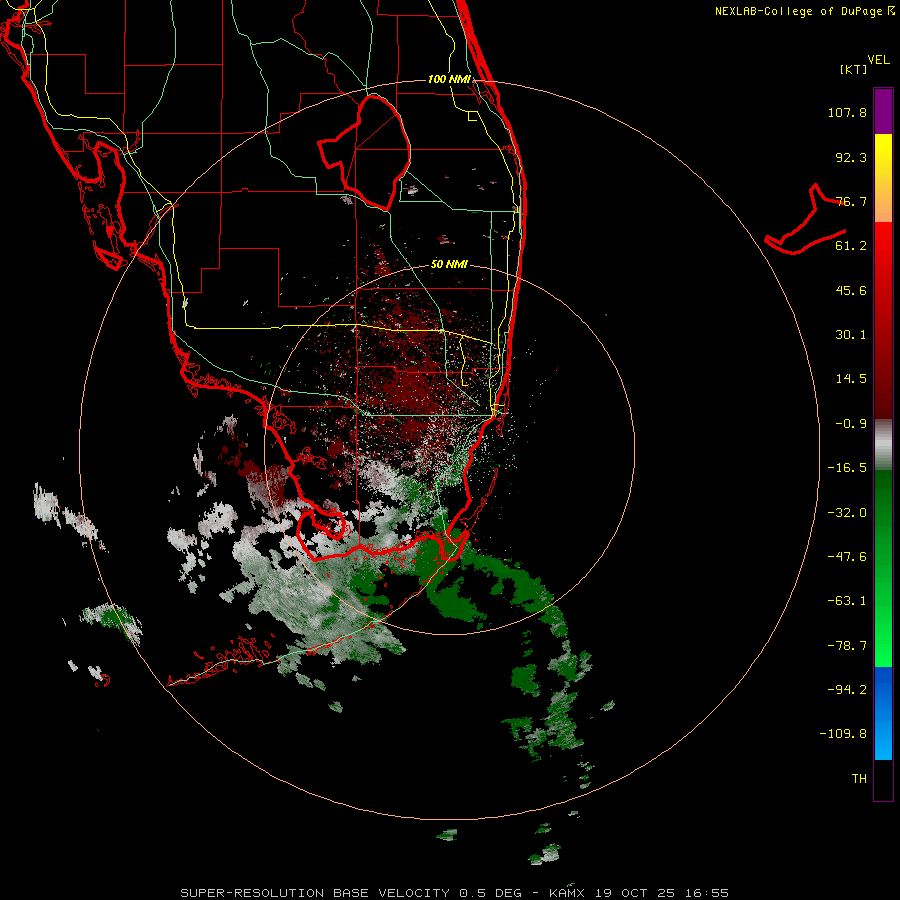
Task: Click the 100 NMI range ring label
Action: 449,79
